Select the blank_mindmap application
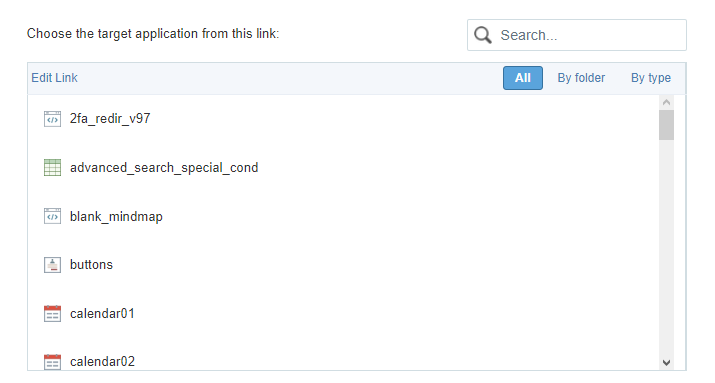 pos(116,217)
